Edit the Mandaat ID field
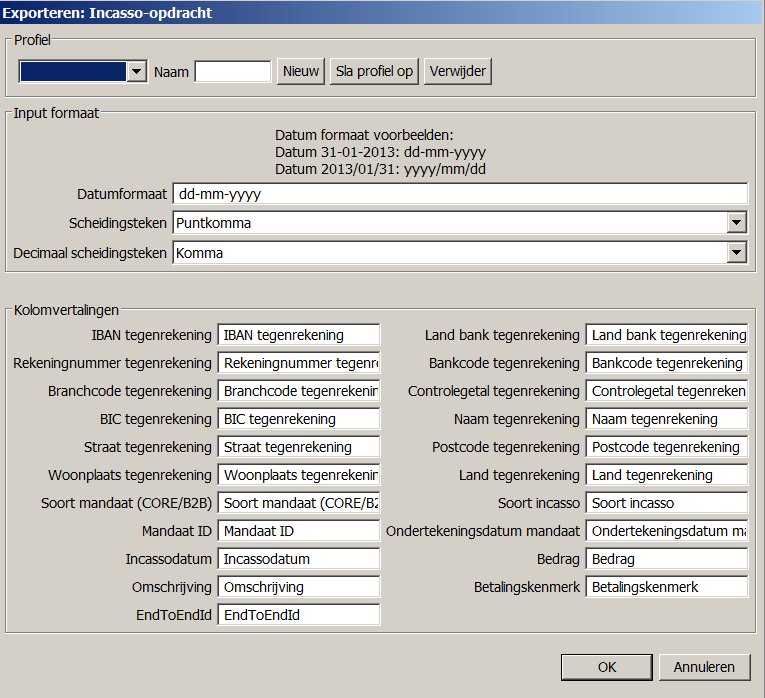 coord(299,531)
